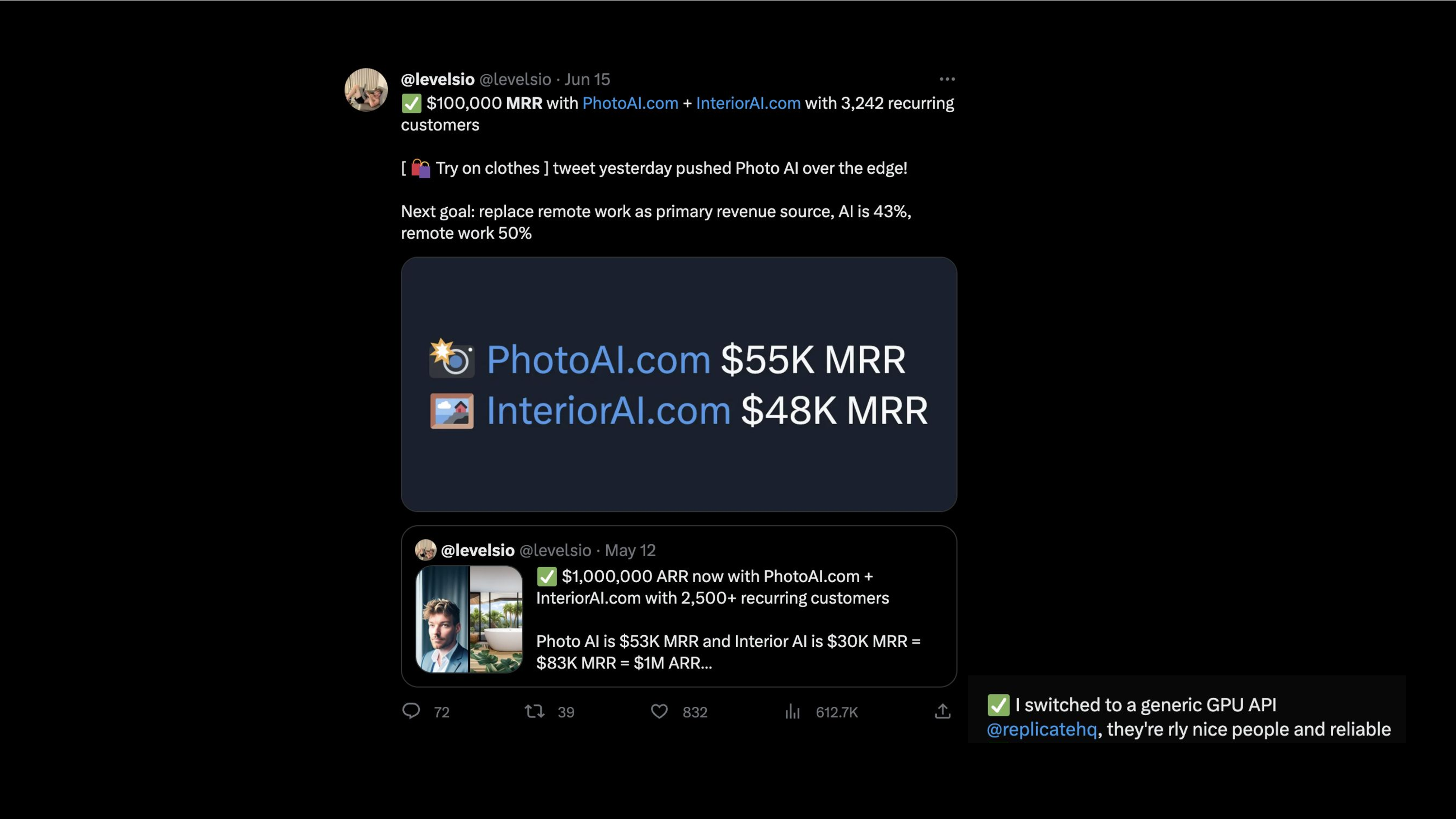Click the reply speech bubble icon

click(x=411, y=711)
